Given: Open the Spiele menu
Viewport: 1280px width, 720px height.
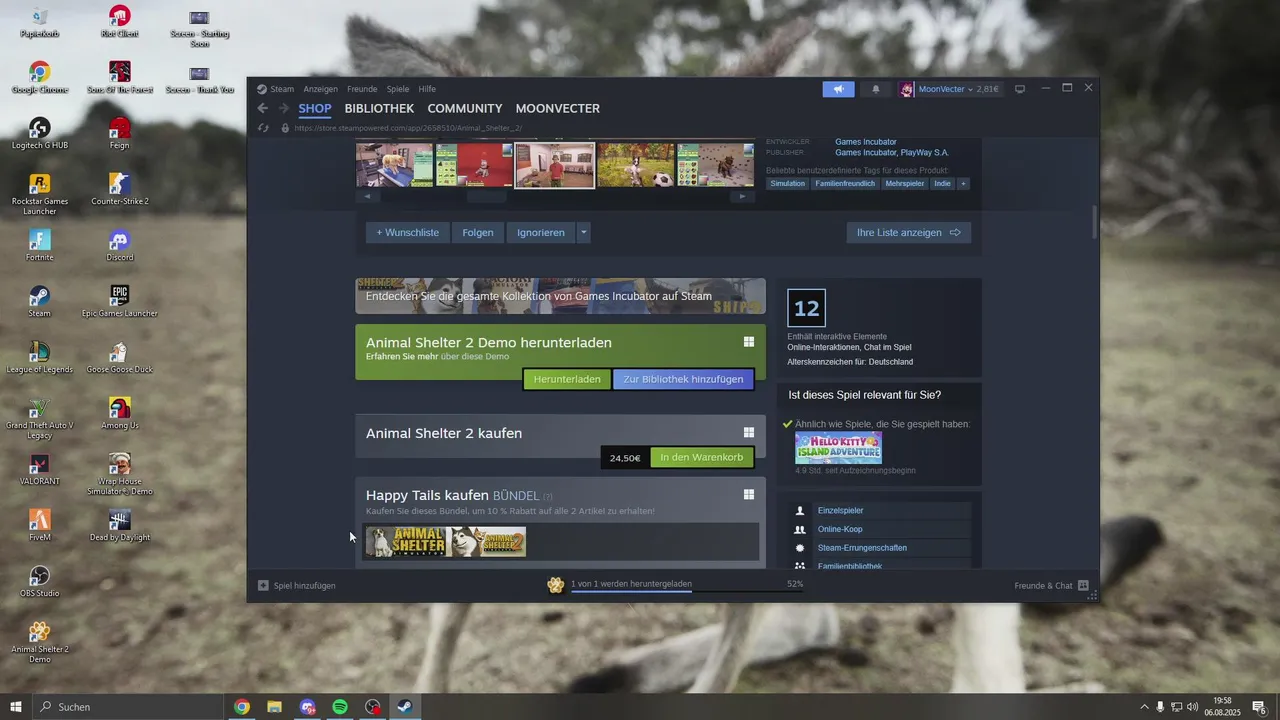Looking at the screenshot, I should click(398, 89).
